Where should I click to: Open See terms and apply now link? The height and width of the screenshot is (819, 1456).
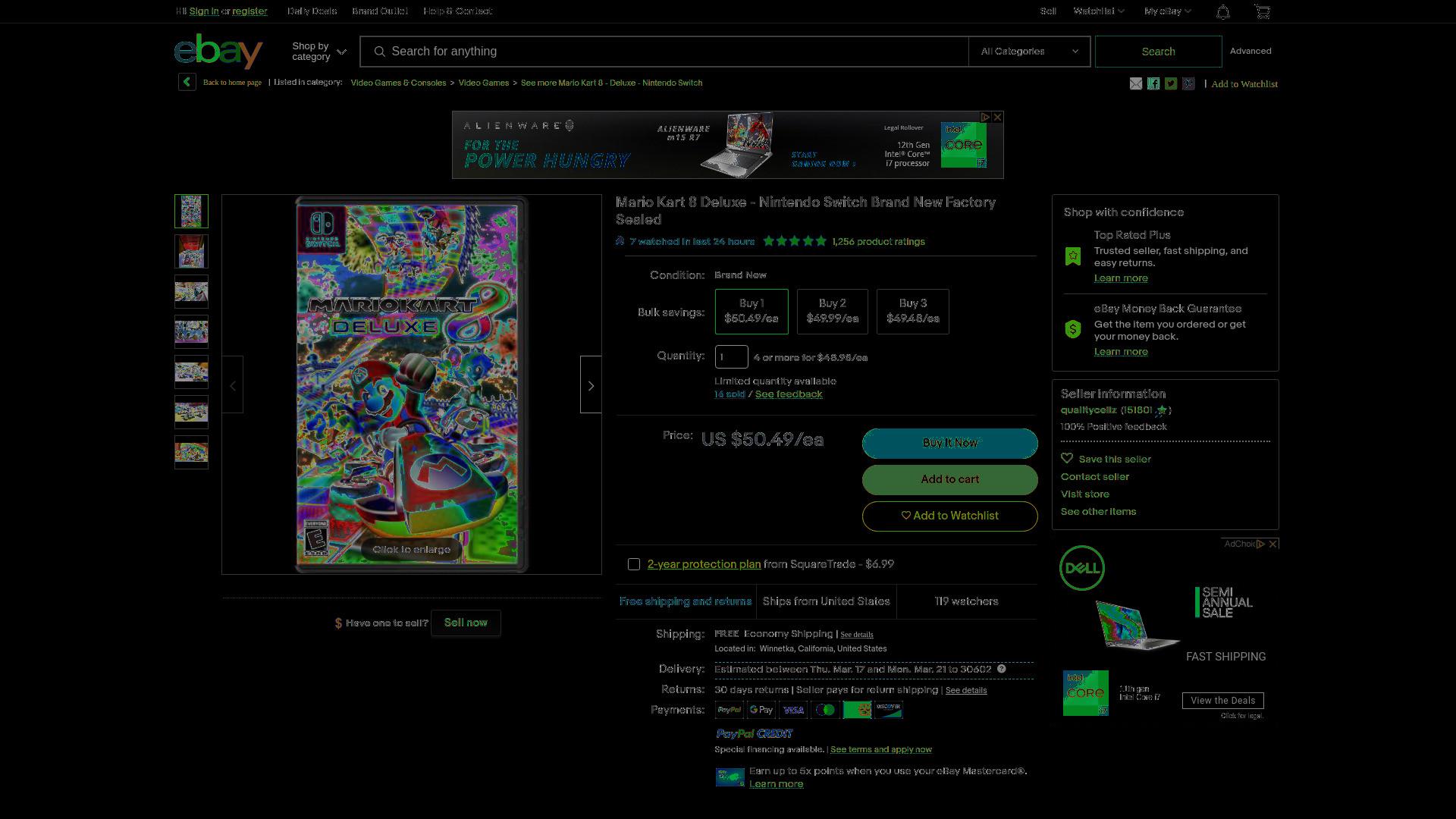coord(881,749)
